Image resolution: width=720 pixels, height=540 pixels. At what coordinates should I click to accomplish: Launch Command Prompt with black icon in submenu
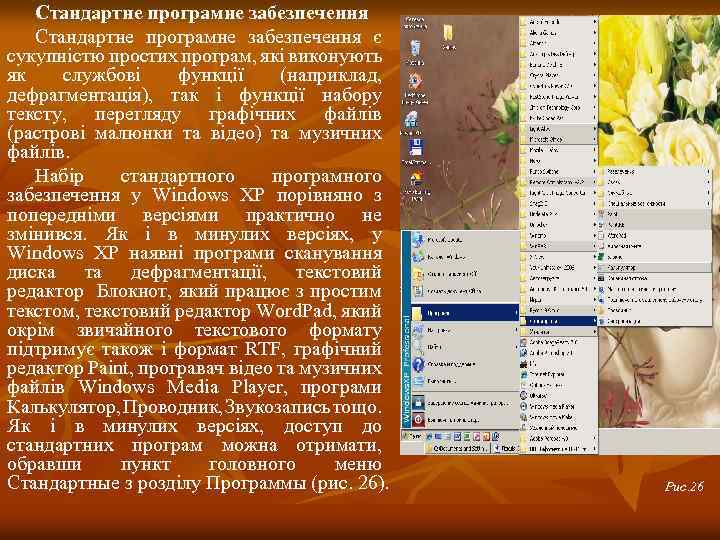point(654,278)
